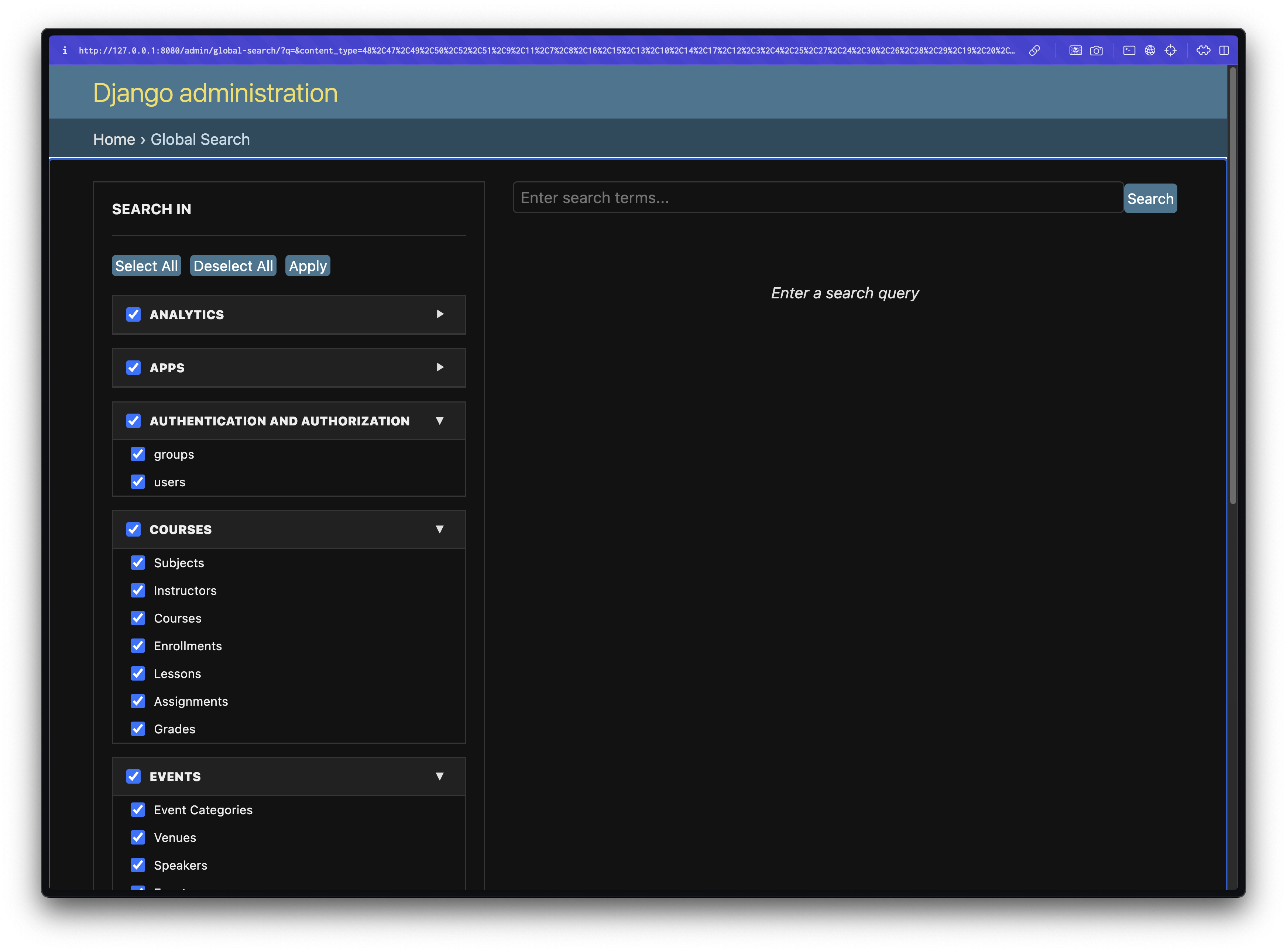Viewport: 1287px width, 952px height.
Task: Uncheck the Enrollments checkbox
Action: pos(138,645)
